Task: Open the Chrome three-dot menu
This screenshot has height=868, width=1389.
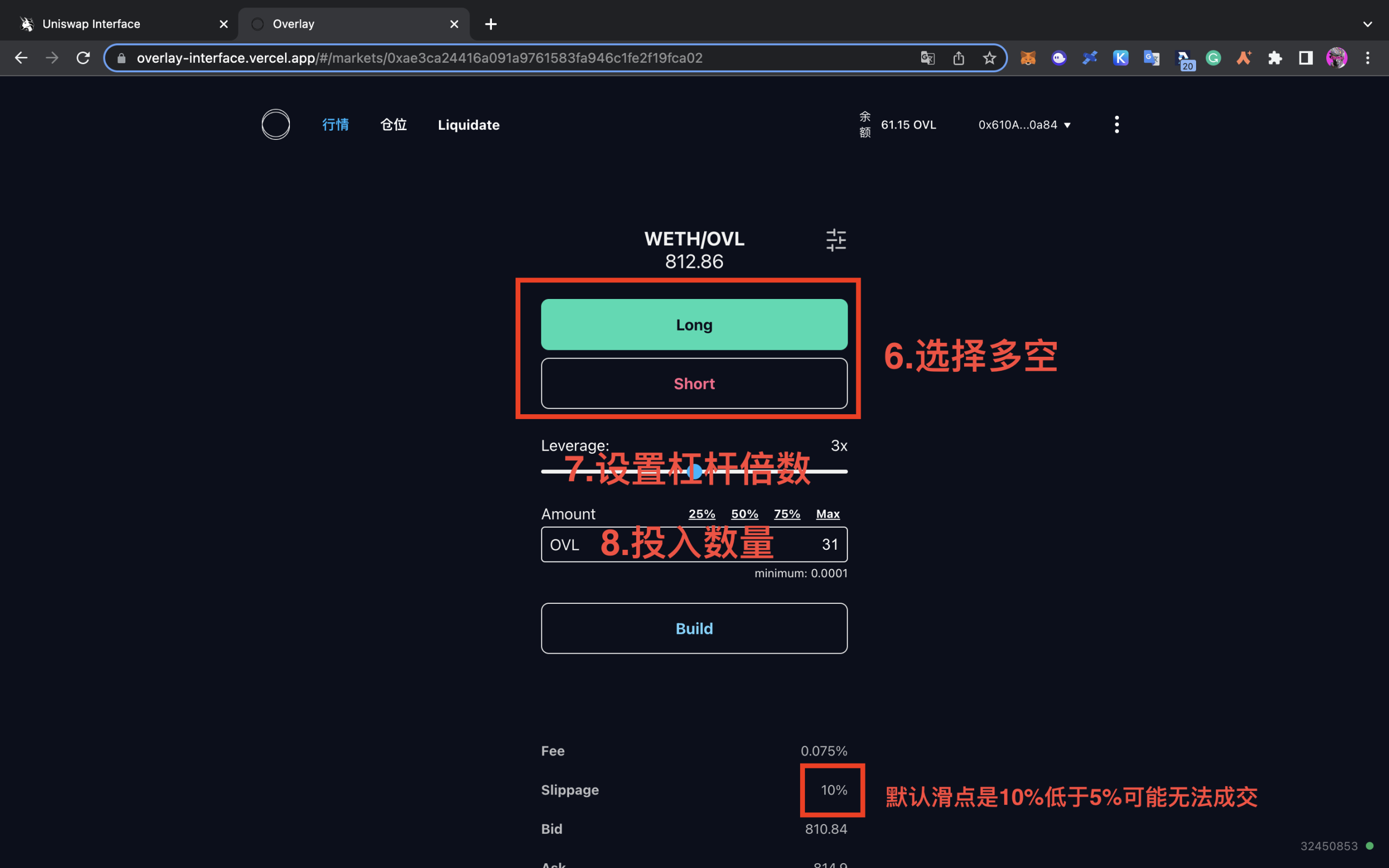Action: pyautogui.click(x=1368, y=57)
